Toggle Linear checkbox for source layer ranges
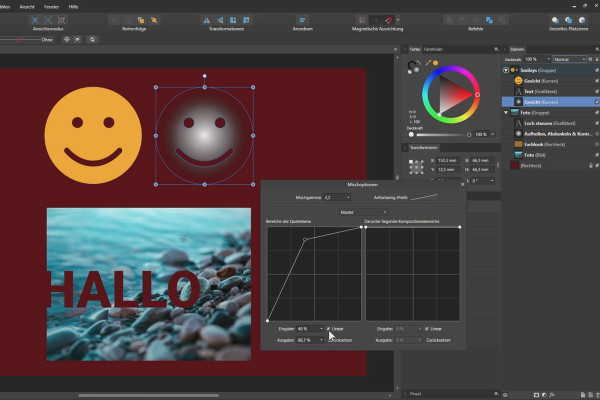This screenshot has height=400, width=600. click(328, 329)
